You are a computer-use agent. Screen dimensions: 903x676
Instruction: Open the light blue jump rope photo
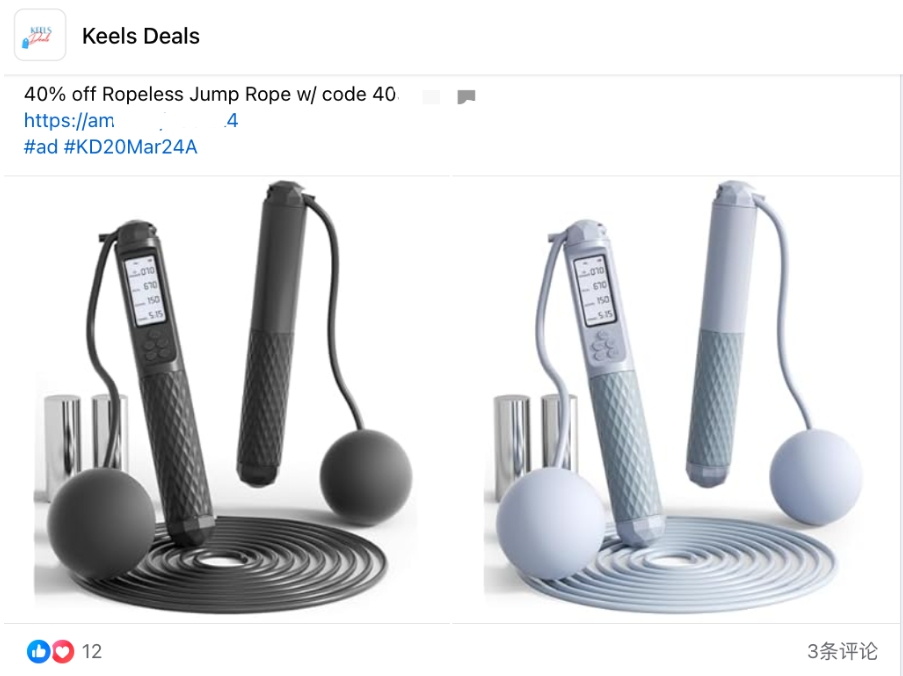(676, 398)
